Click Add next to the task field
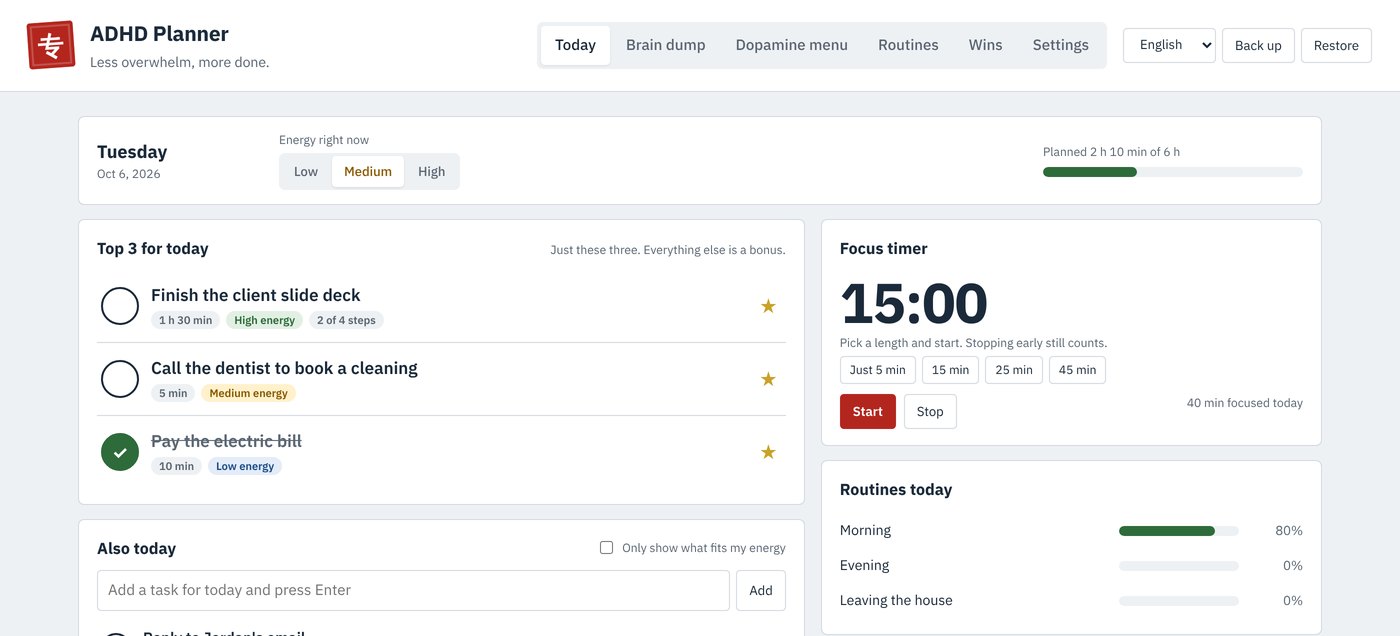Image resolution: width=1400 pixels, height=636 pixels. (761, 590)
